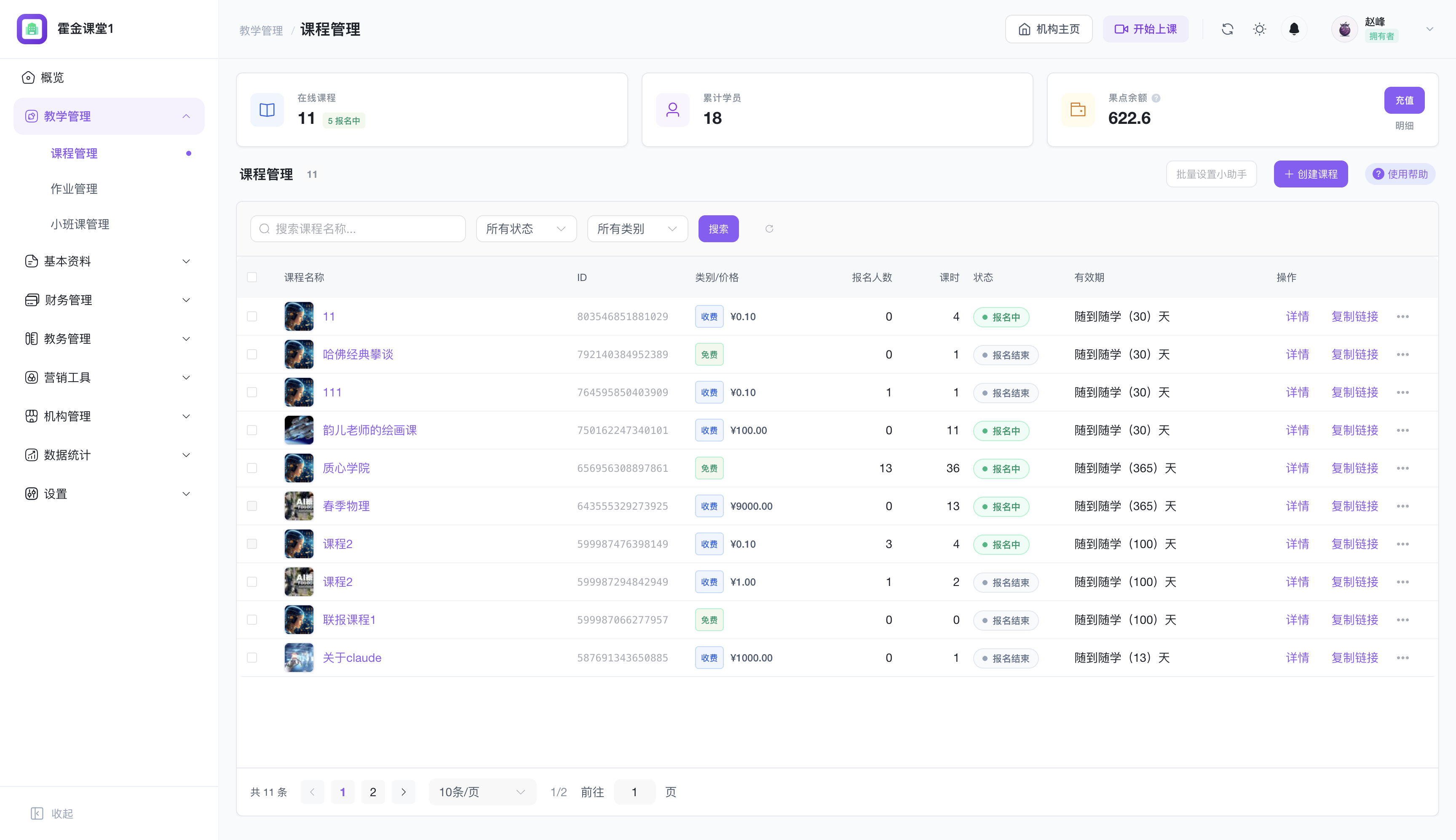Viewport: 1456px width, 840px height.
Task: Open the 10条/页 page size dropdown
Action: 482,792
